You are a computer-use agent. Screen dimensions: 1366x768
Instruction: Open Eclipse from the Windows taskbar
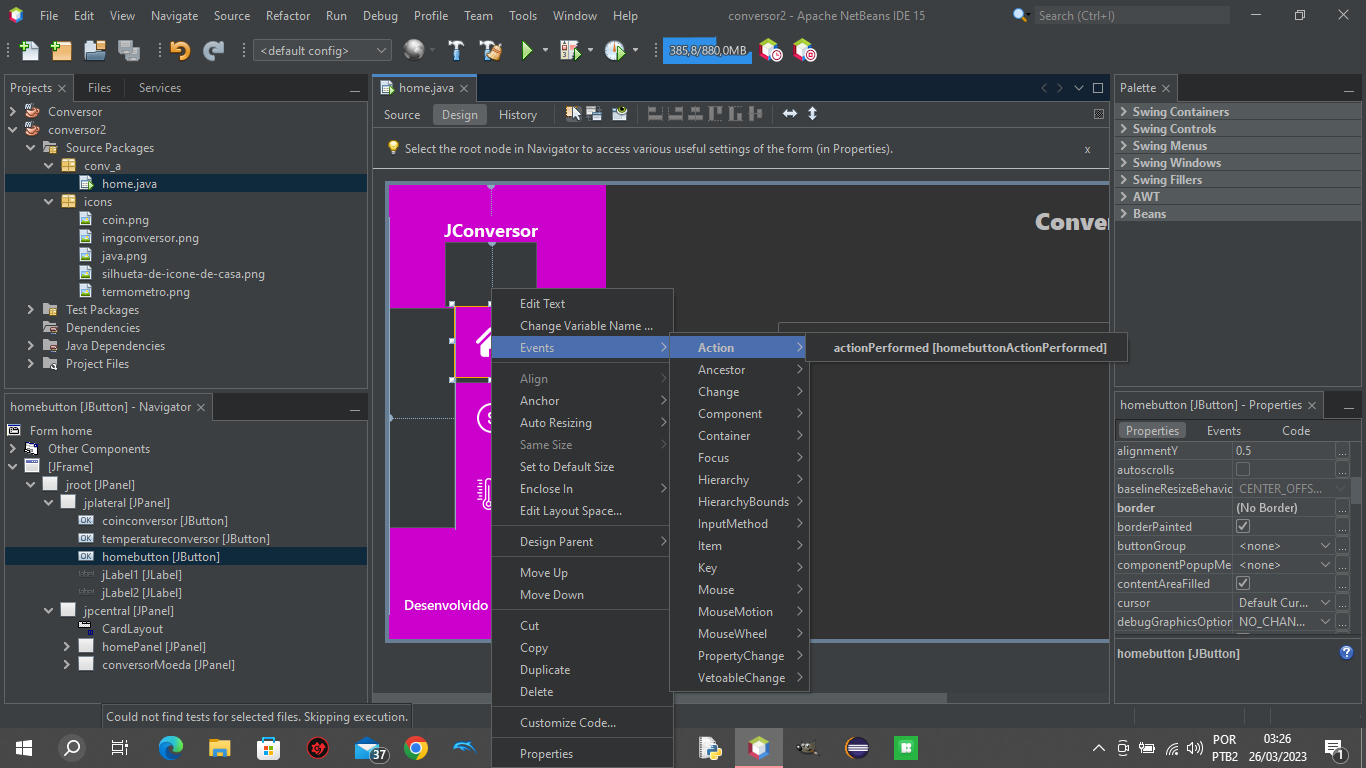tap(857, 747)
